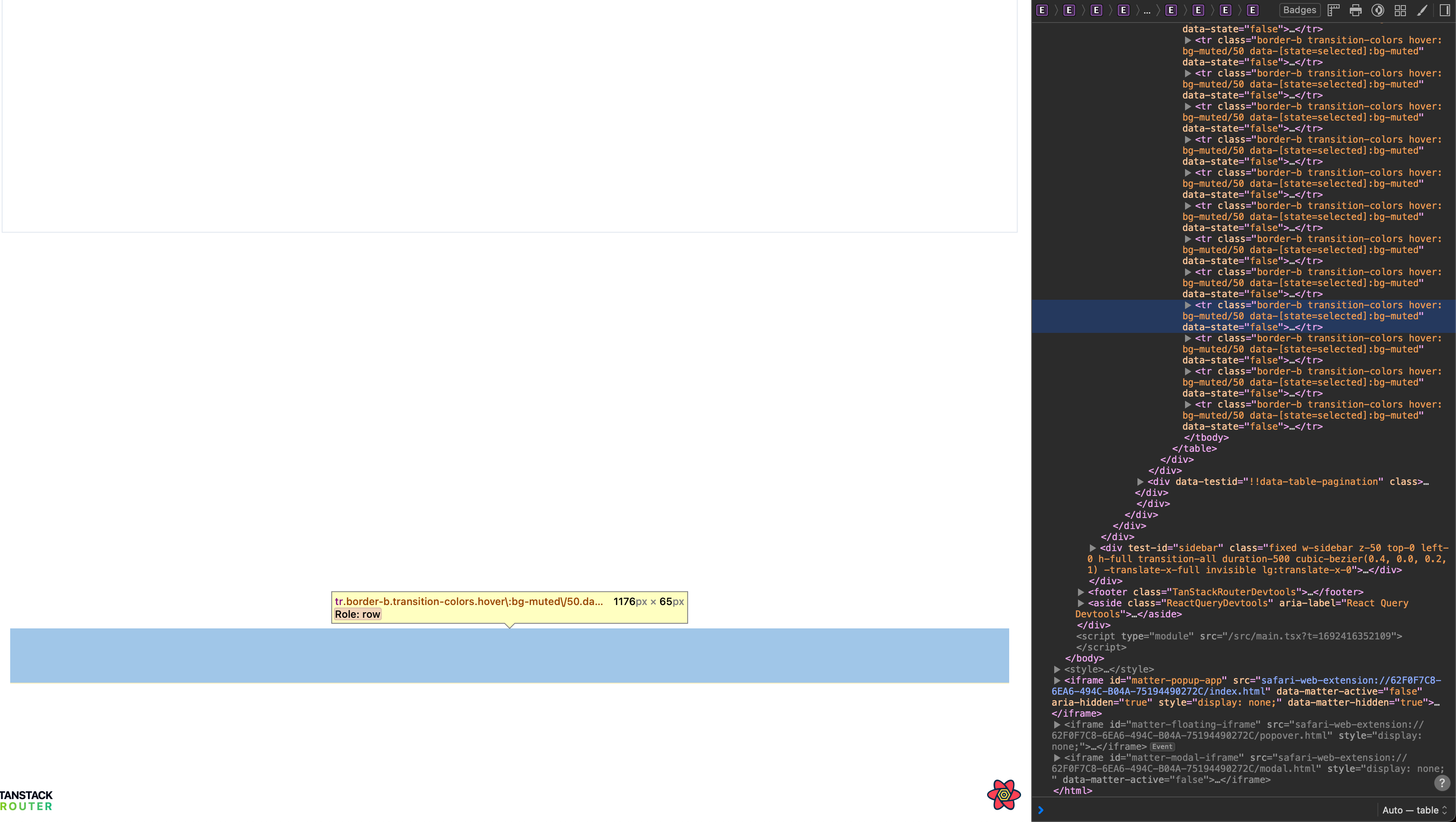The image size is (1456, 822).
Task: Expand the sidebar div node
Action: coord(1092,548)
